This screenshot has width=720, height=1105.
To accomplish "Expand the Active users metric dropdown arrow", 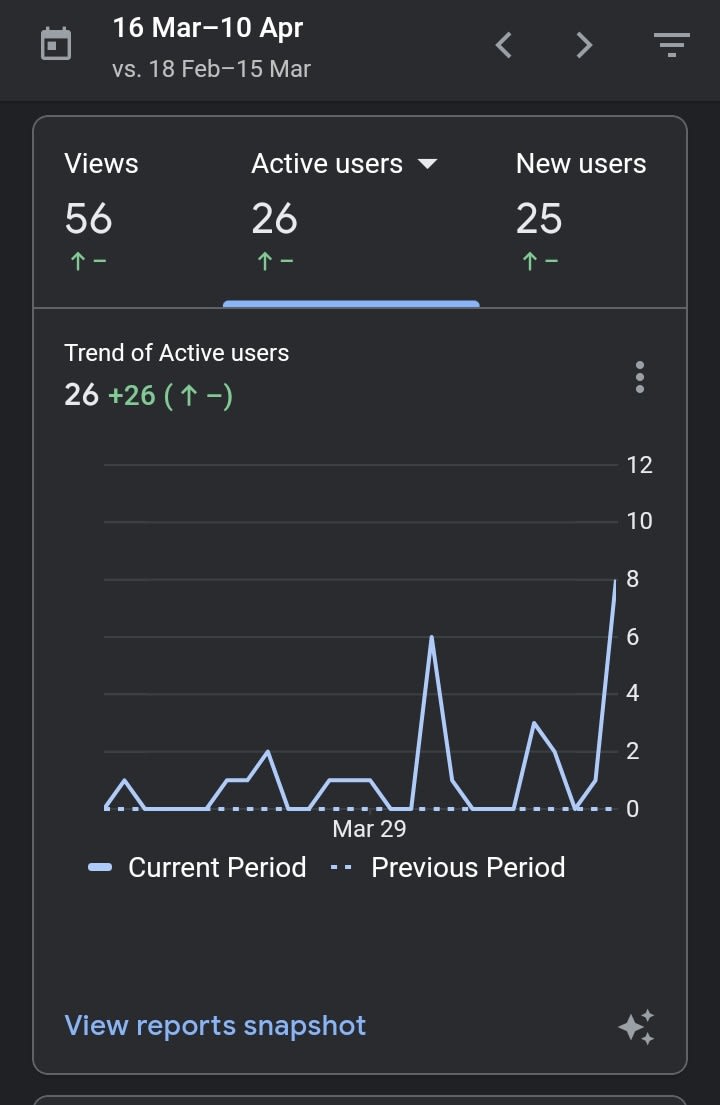I will coord(427,164).
